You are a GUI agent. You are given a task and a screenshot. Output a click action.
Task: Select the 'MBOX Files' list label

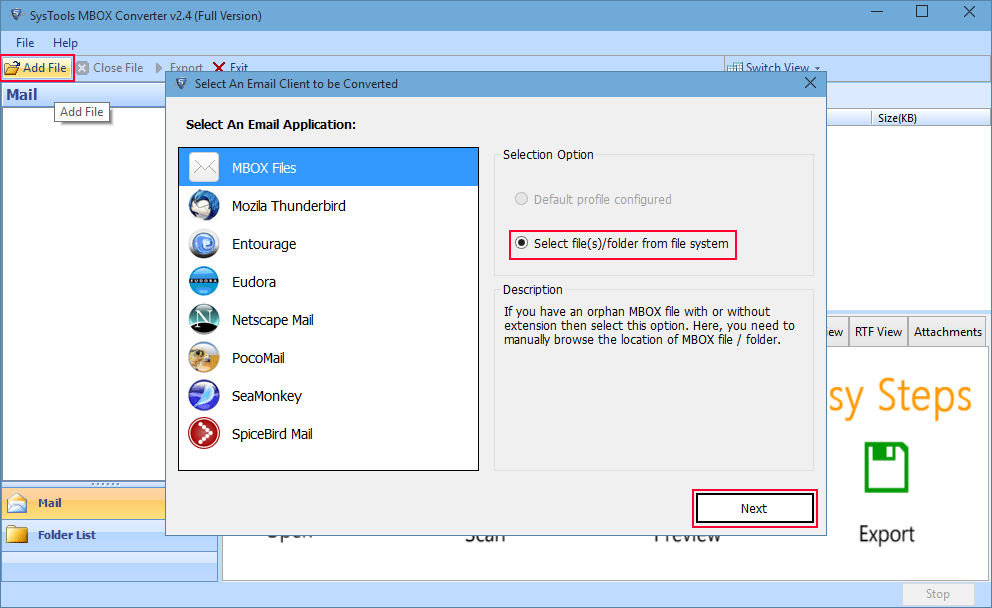coord(264,168)
